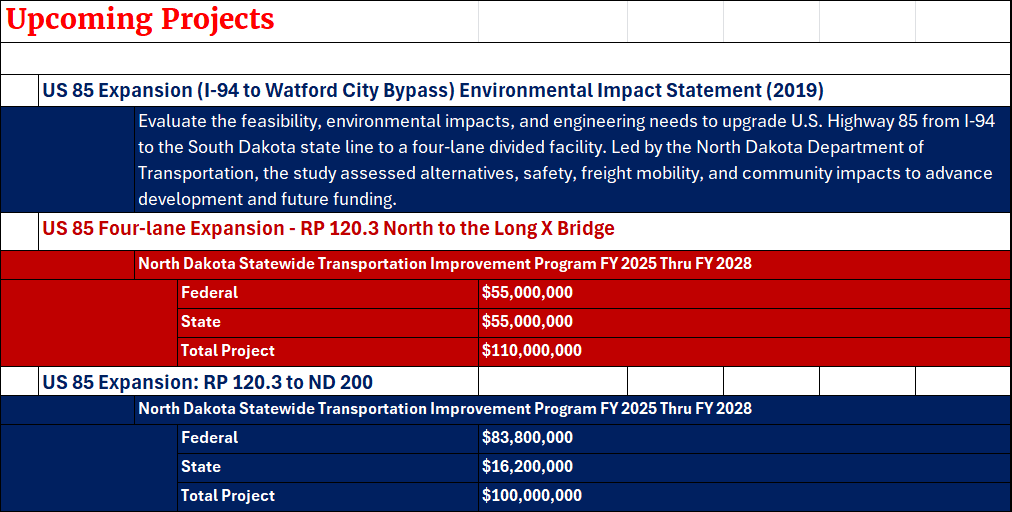Click the State label in the navy section

201,467
